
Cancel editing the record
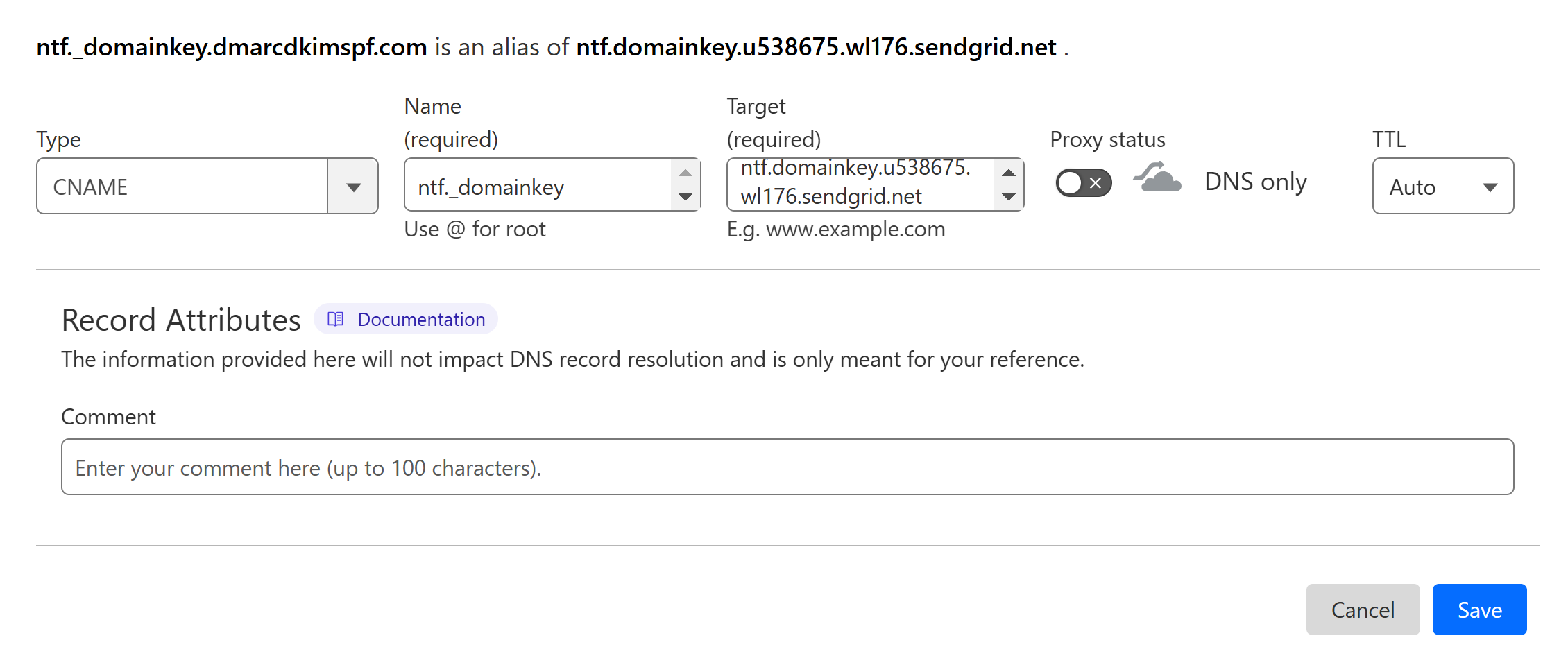1363,610
